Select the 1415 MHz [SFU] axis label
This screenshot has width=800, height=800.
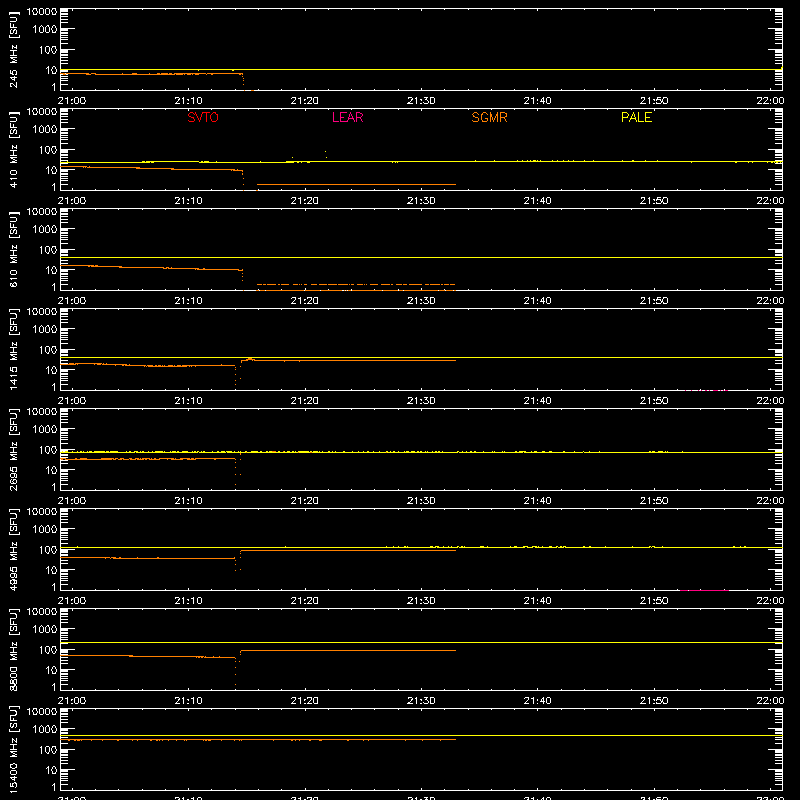click(13, 350)
